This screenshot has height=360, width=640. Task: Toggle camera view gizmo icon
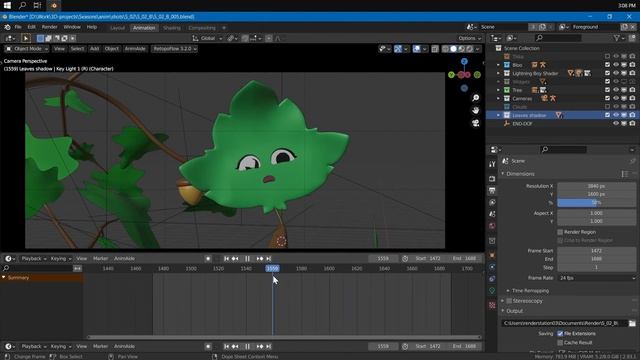click(476, 123)
